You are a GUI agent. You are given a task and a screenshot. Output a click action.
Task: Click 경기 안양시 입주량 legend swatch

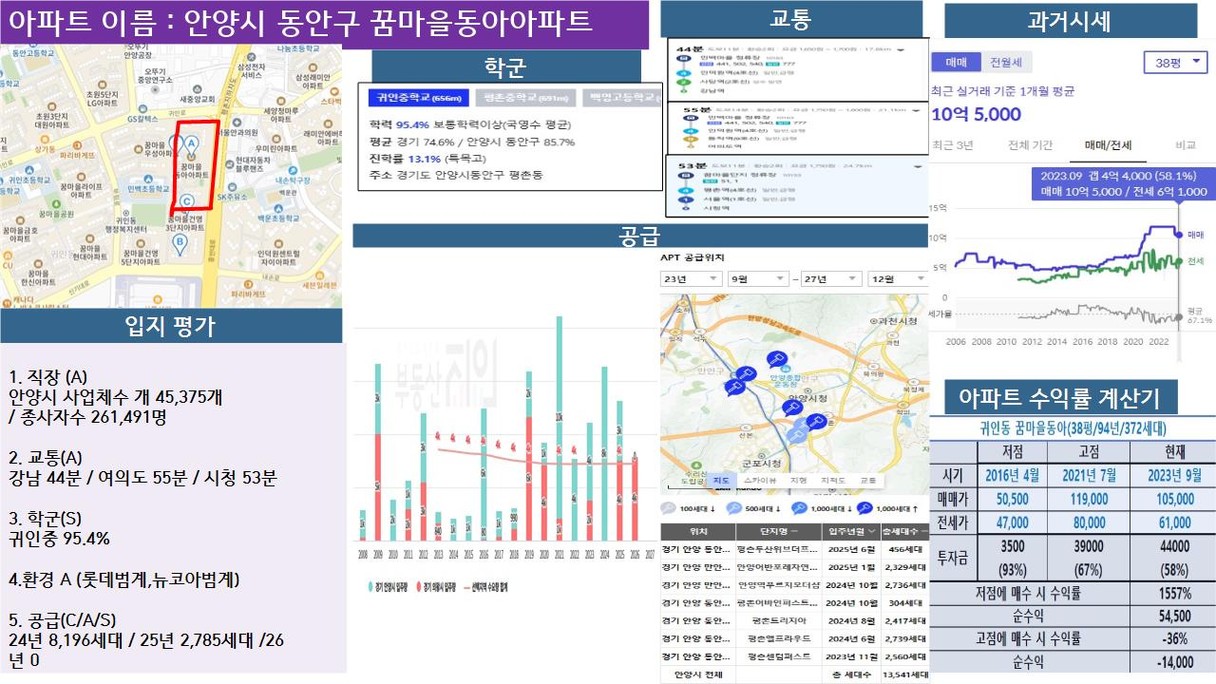coord(372,587)
